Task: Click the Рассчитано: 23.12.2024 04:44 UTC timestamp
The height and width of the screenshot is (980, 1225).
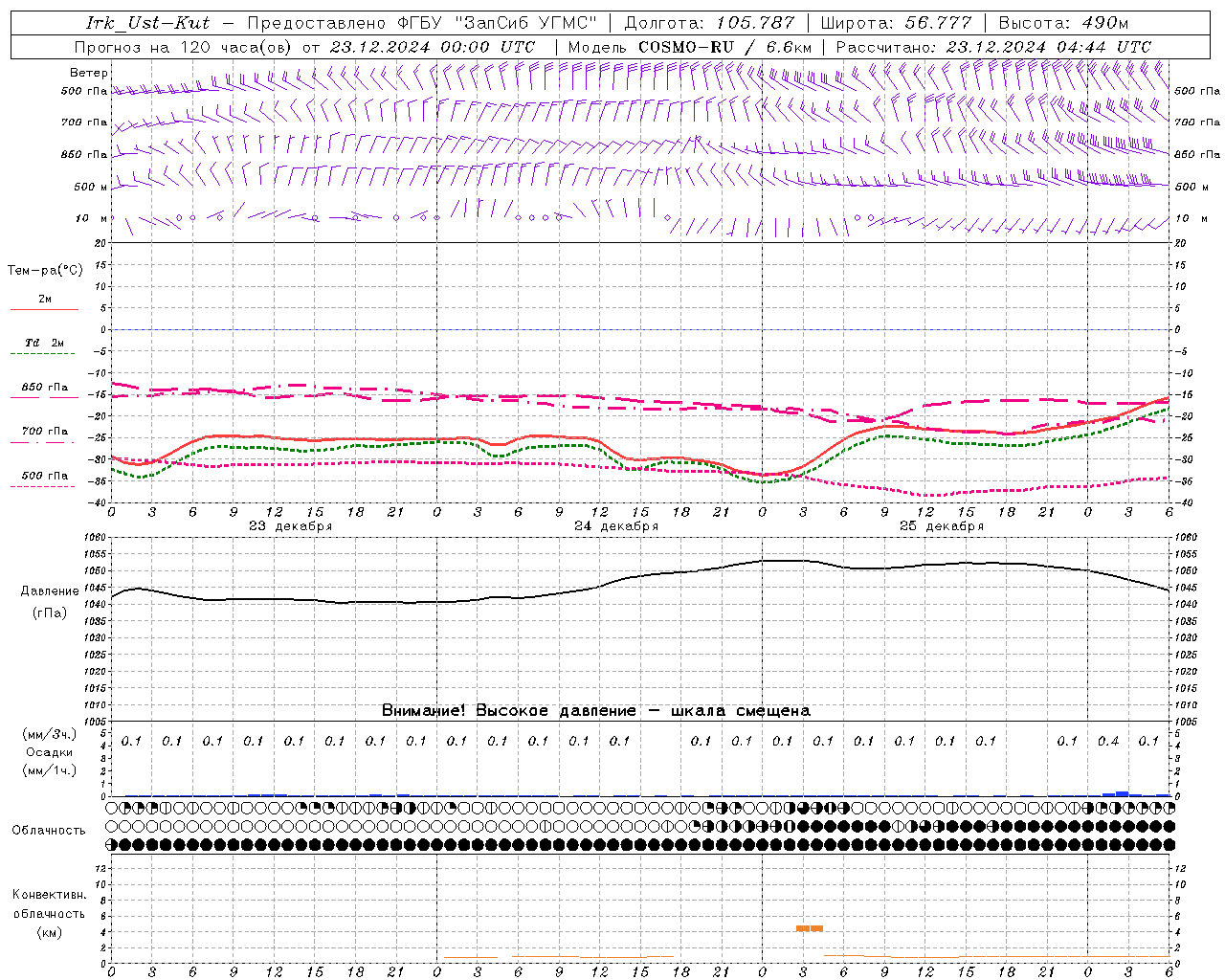Action: click(x=993, y=47)
